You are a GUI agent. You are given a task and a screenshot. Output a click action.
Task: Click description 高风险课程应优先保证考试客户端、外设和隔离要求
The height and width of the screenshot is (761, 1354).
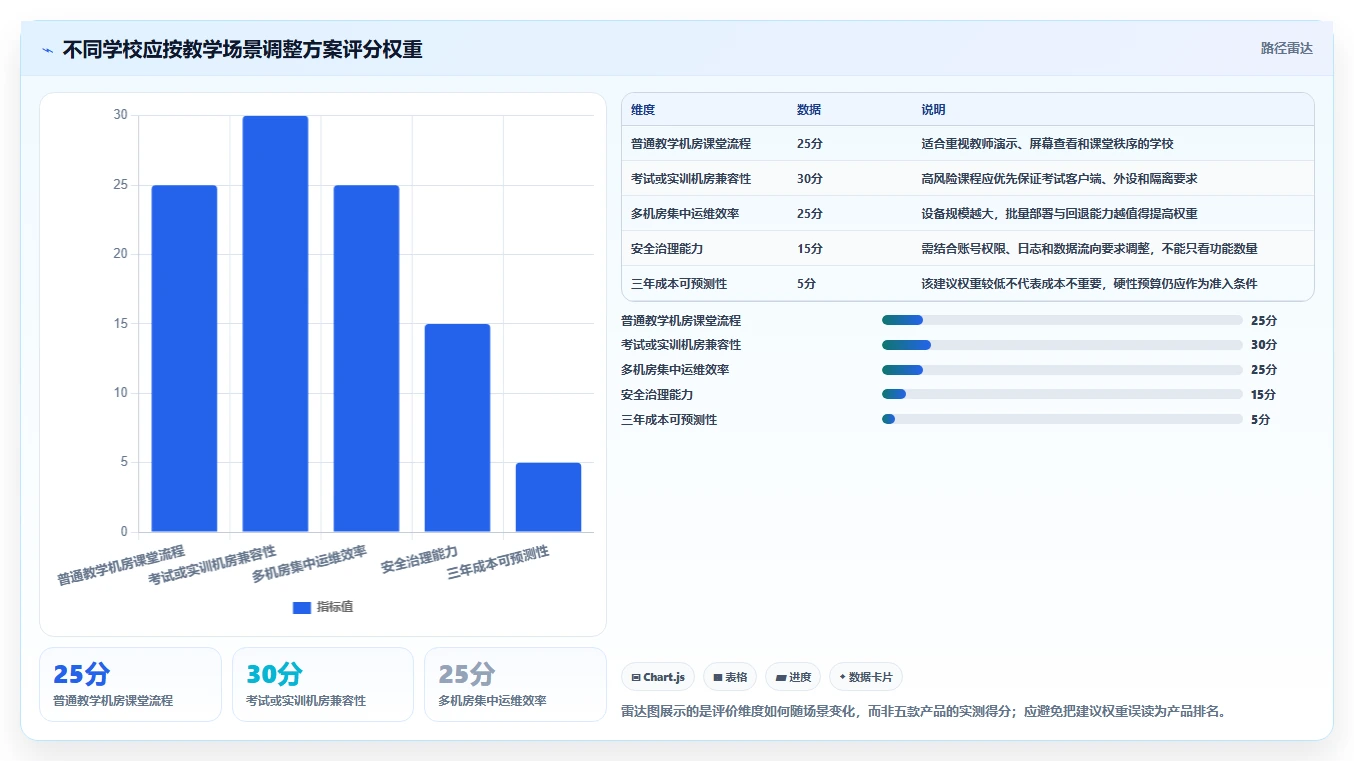click(1059, 179)
